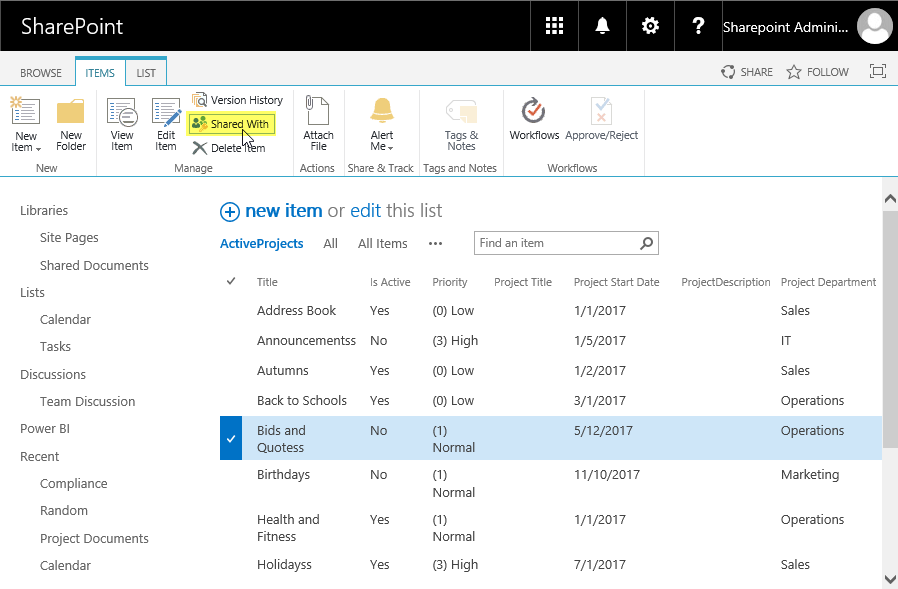Click the View Item ribbon icon
Screen dimensions: 898x589
point(122,111)
